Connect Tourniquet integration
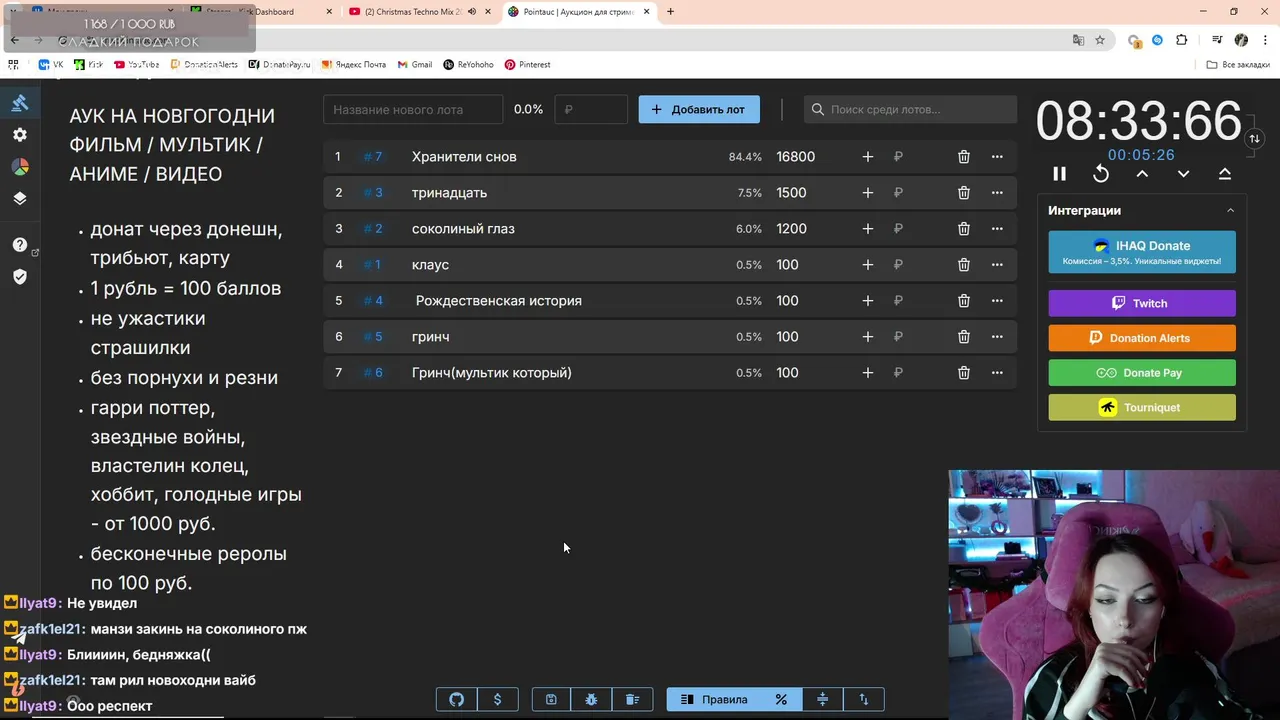This screenshot has height=720, width=1280. click(x=1142, y=407)
